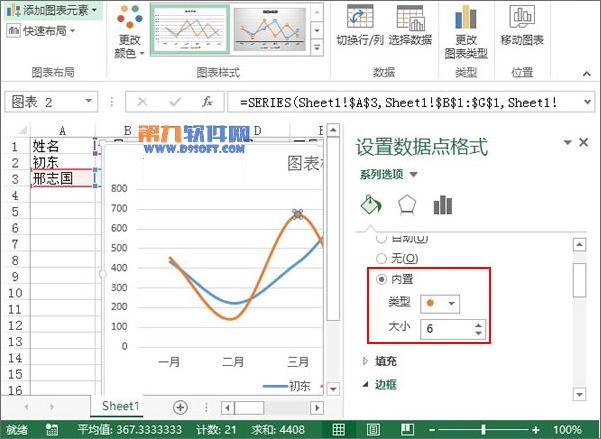The width and height of the screenshot is (601, 439).
Task: Click the worksheet vertical scroll up arrow
Action: 333,130
